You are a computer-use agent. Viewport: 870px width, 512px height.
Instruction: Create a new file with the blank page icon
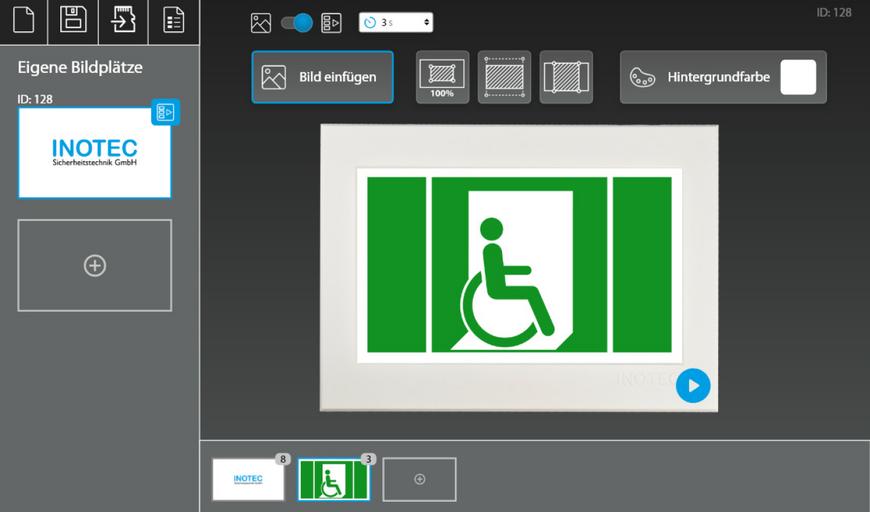point(24,20)
